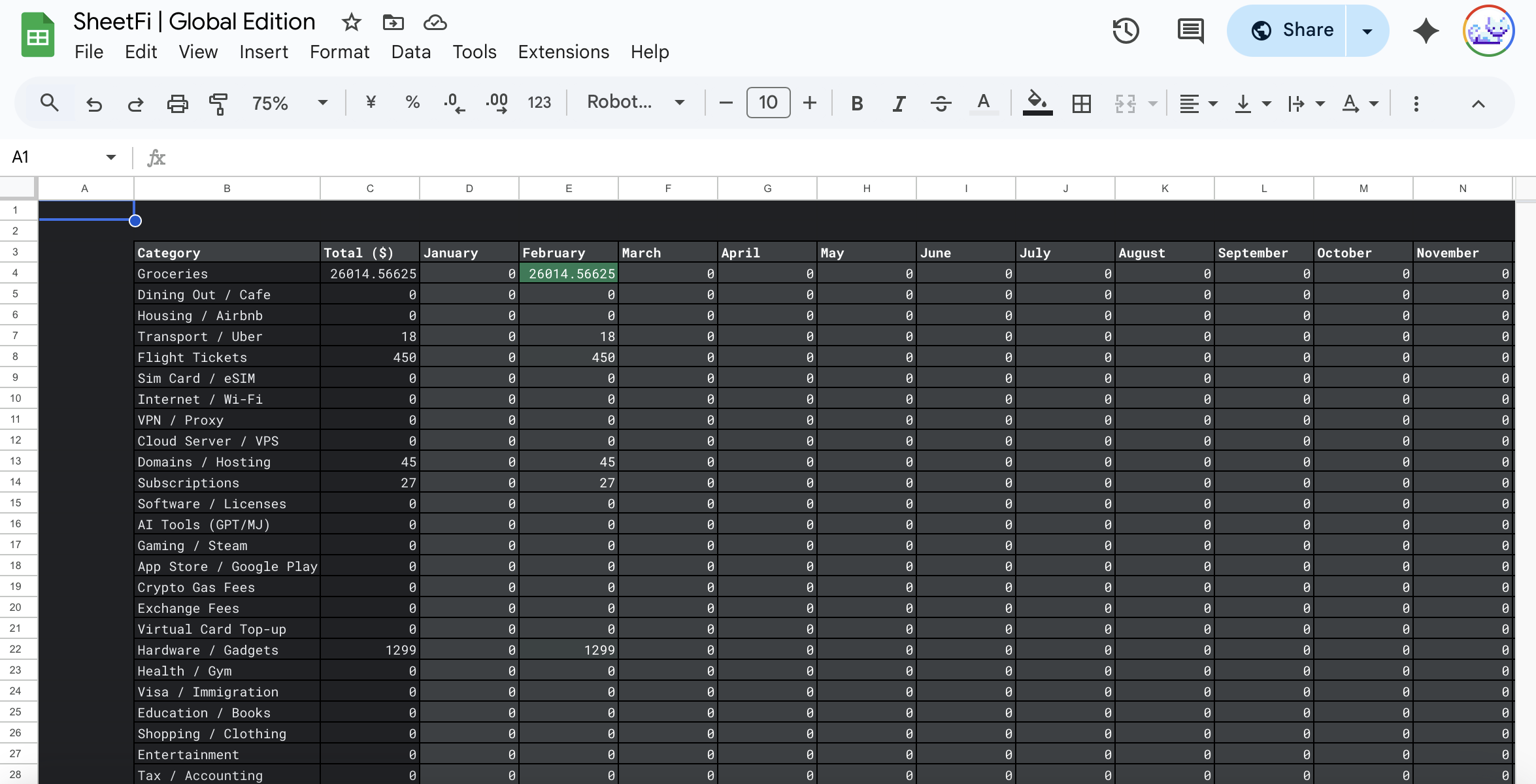Click the print icon
Viewport: 1536px width, 784px height.
[177, 103]
